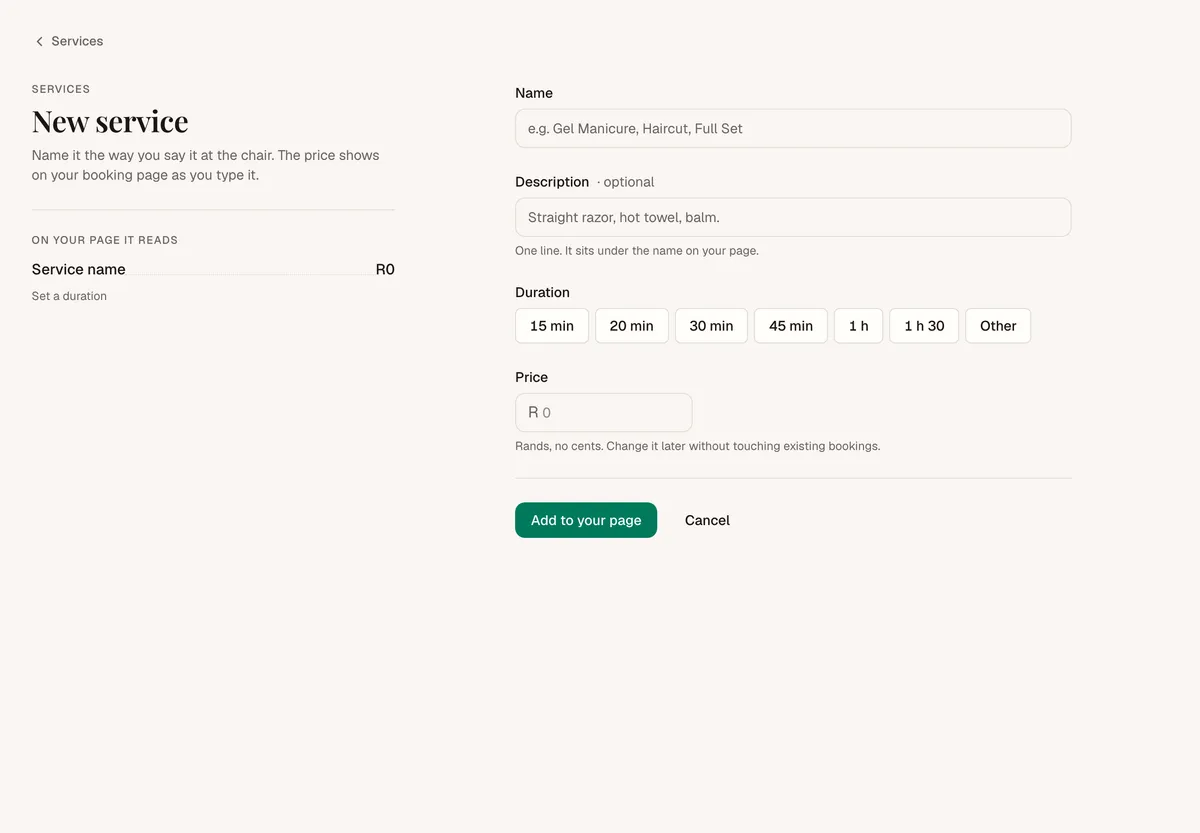Select 45 min as duration
Viewport: 1200px width, 833px height.
click(791, 326)
